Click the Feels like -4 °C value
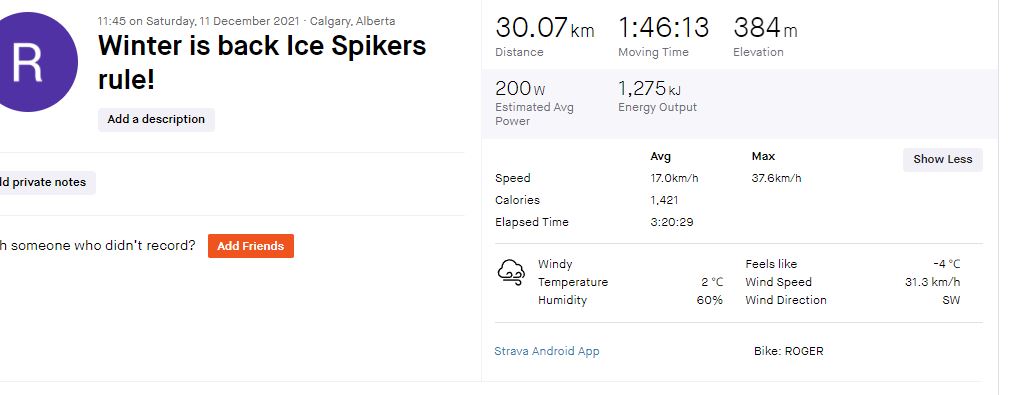 pyautogui.click(x=946, y=264)
